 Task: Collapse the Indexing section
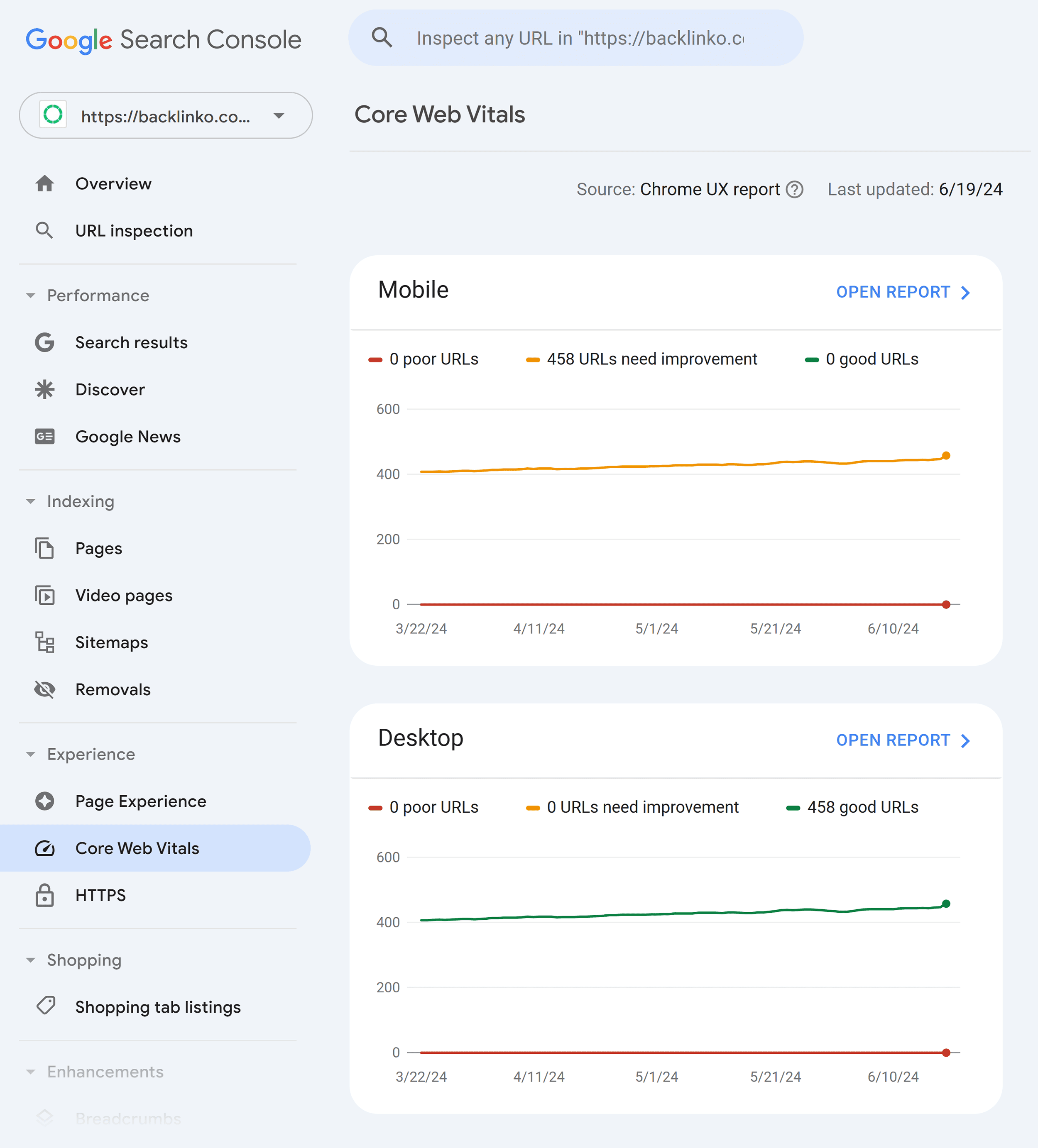click(31, 502)
